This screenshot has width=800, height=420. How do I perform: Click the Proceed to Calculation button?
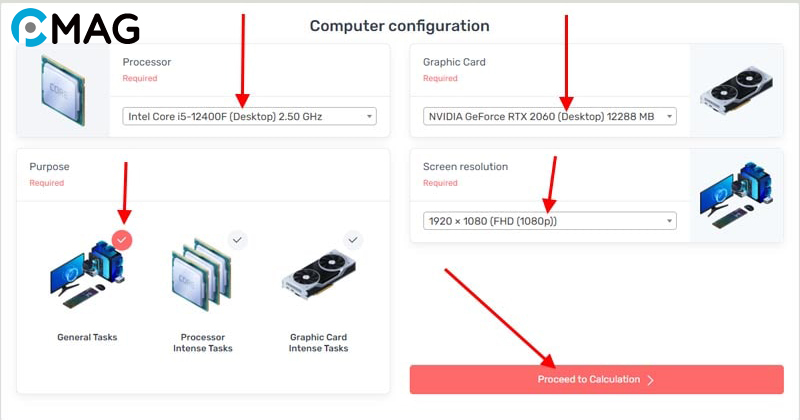596,379
